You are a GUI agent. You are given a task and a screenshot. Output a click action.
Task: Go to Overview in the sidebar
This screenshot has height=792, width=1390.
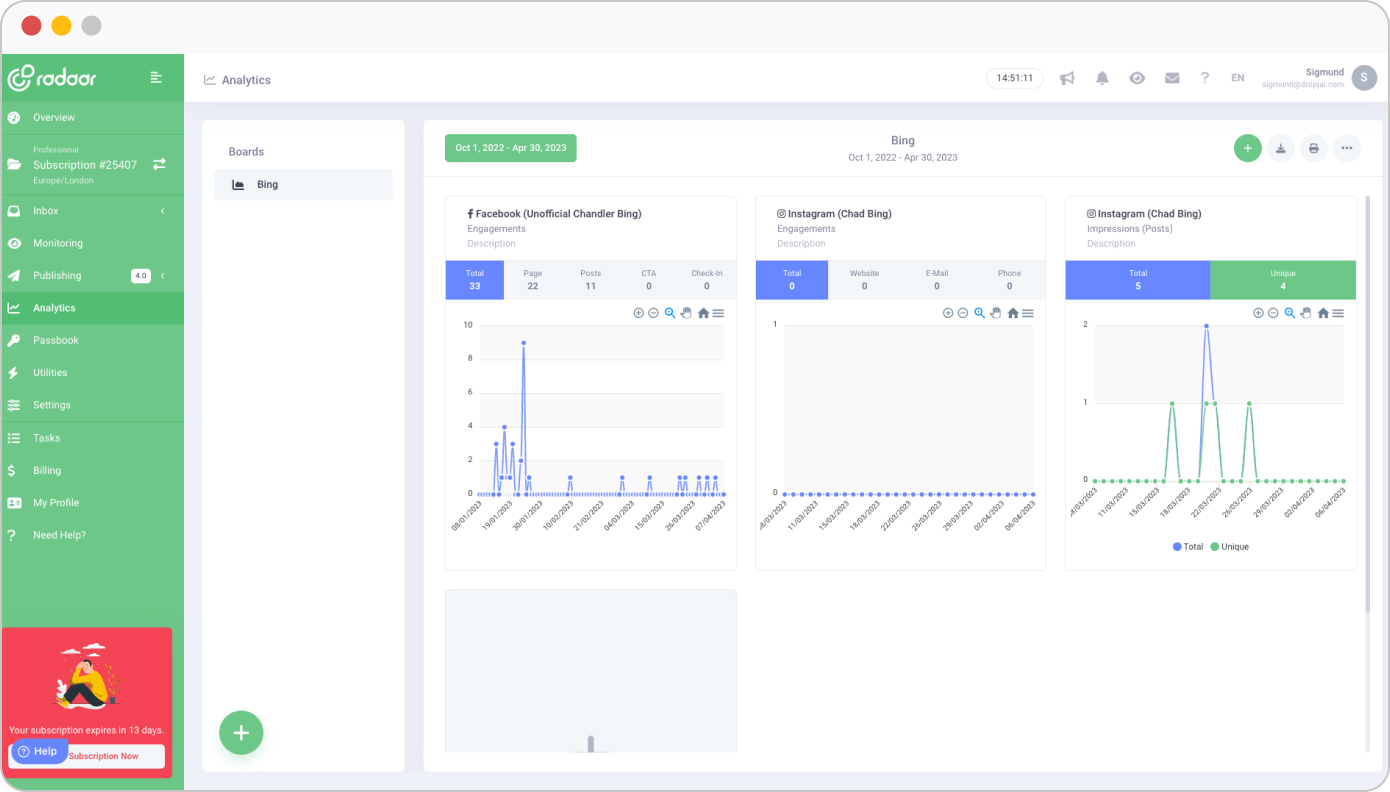(92, 118)
